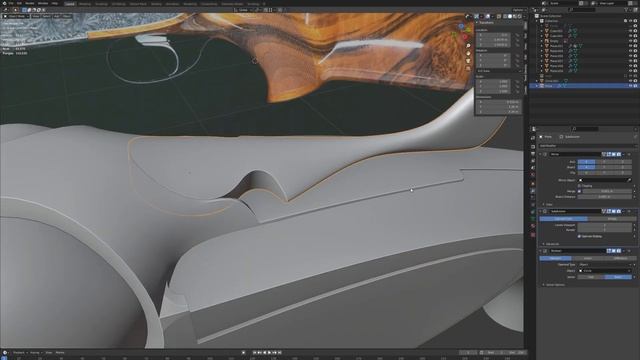Open the Texture properties tab
Image resolution: width=640 pixels, height=360 pixels.
click(x=533, y=235)
